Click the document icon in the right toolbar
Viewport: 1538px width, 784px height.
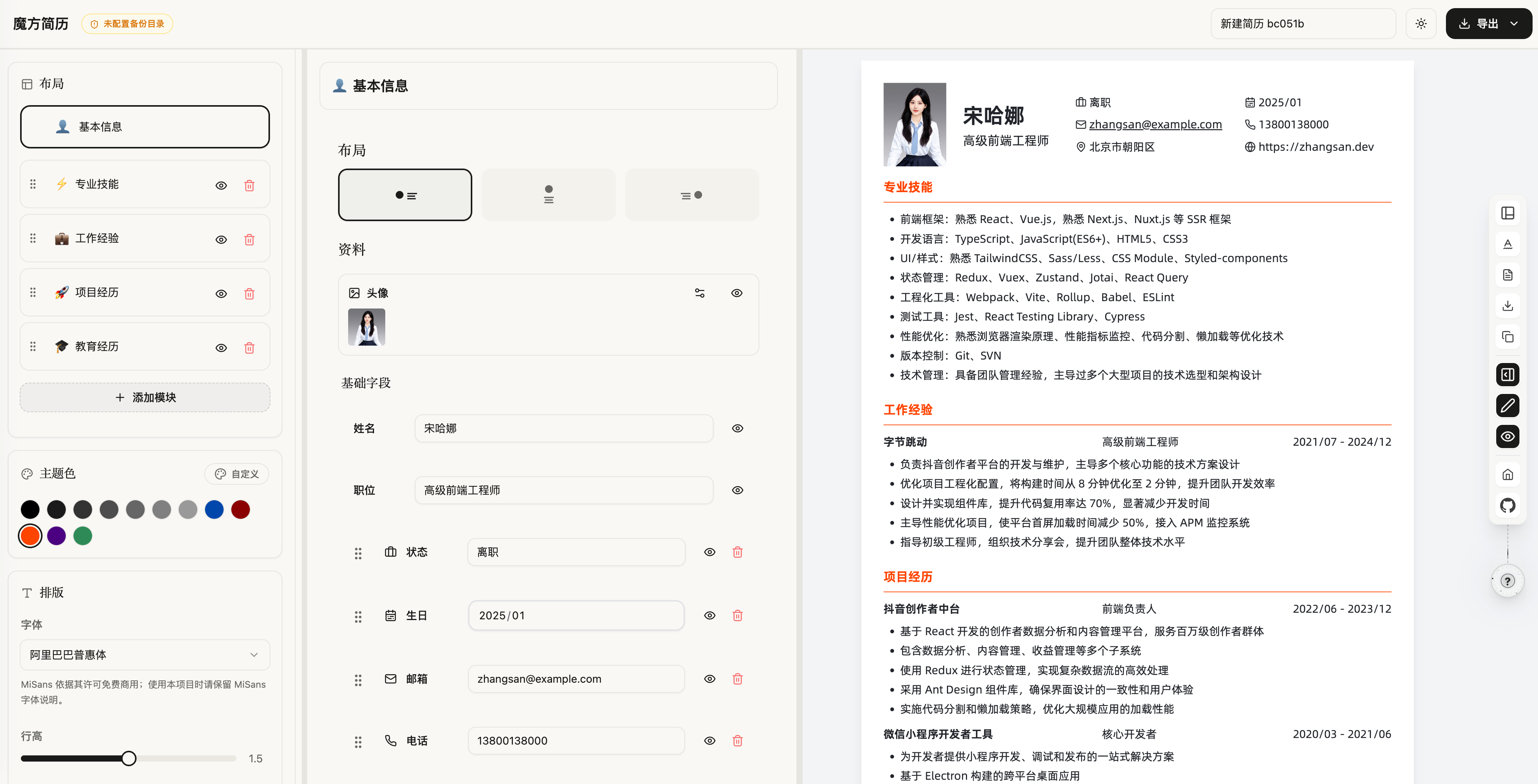[x=1507, y=274]
